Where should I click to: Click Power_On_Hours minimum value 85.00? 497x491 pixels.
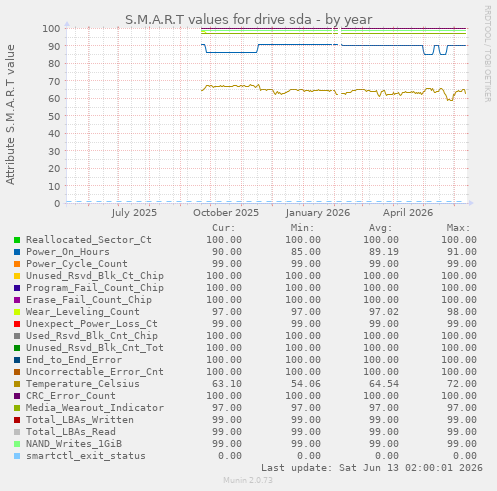click(x=306, y=252)
